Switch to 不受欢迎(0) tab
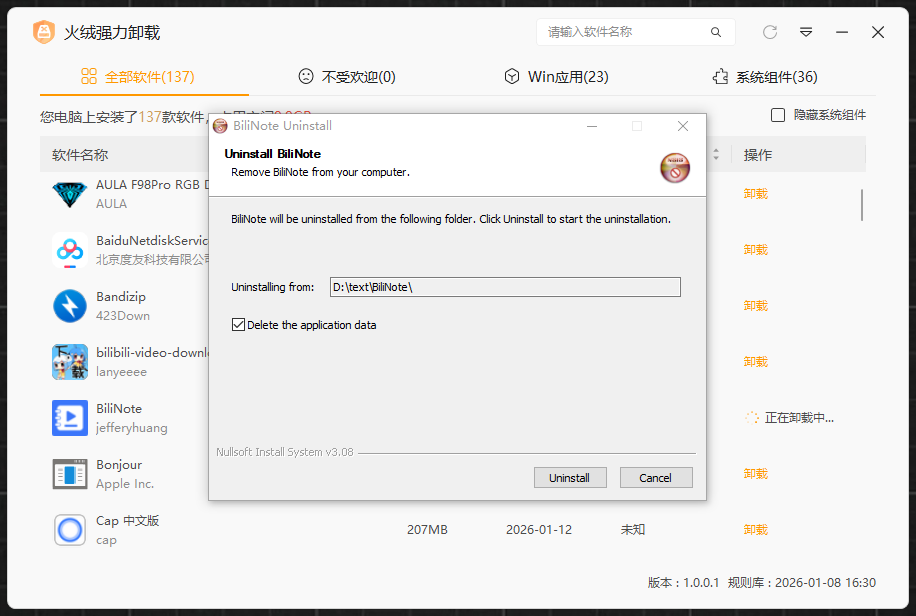 click(347, 77)
